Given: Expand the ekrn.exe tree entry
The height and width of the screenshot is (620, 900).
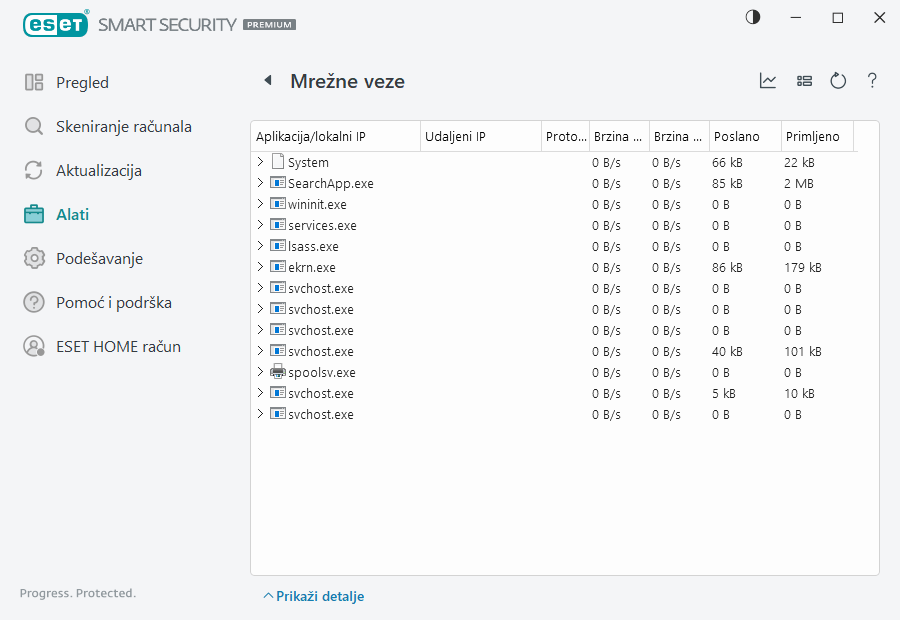Looking at the screenshot, I should [261, 267].
